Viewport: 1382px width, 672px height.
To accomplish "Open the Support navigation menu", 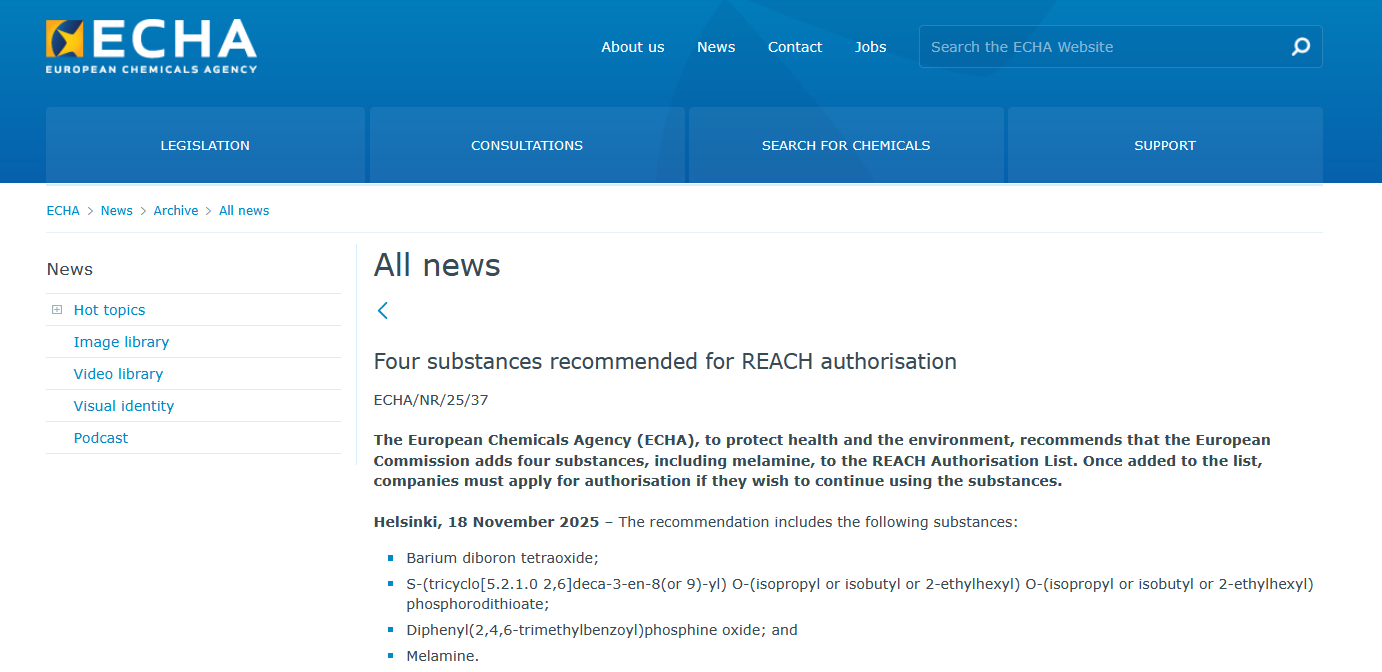I will (x=1165, y=146).
